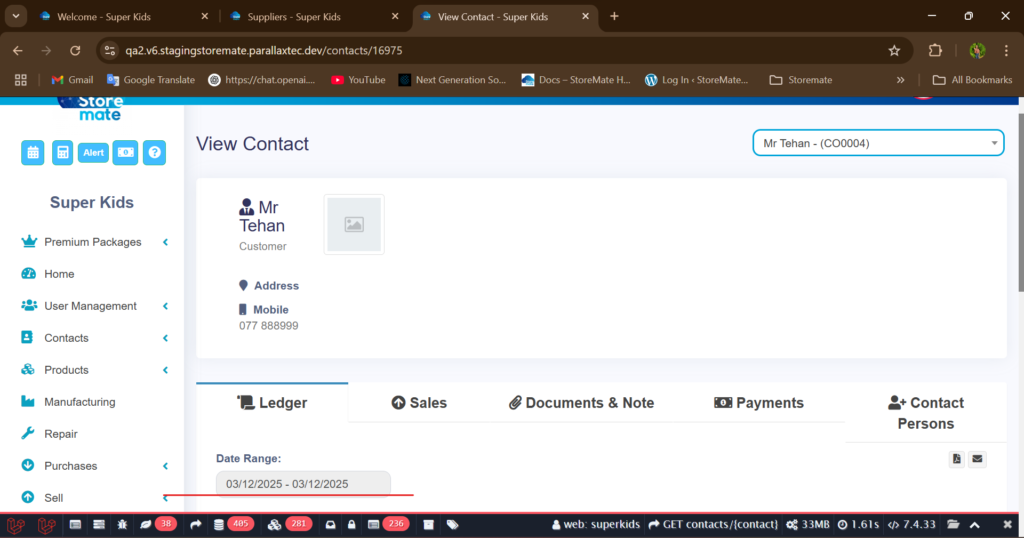Click the Products cubes icon
The height and width of the screenshot is (538, 1024).
[x=28, y=370]
